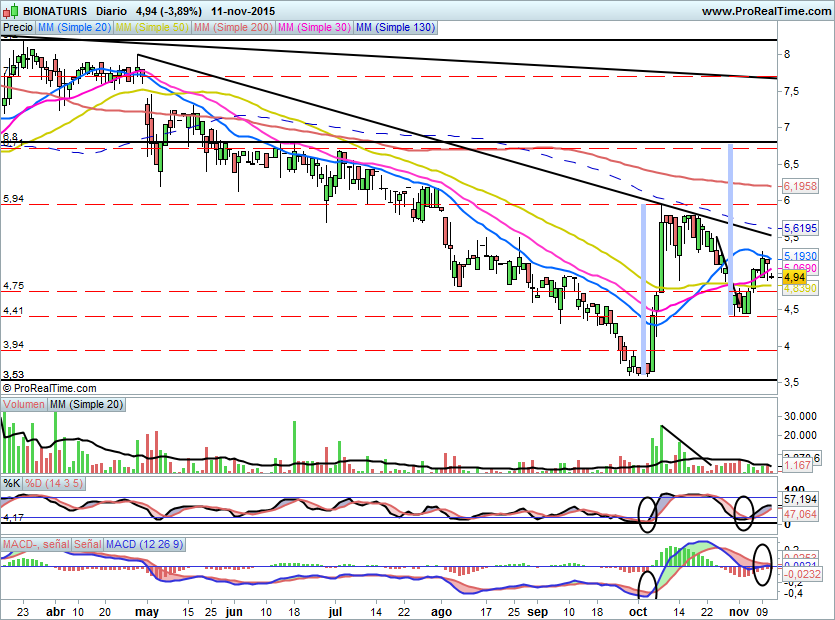Click the candlestick chart icon beside BIONATURIS

coord(11,11)
